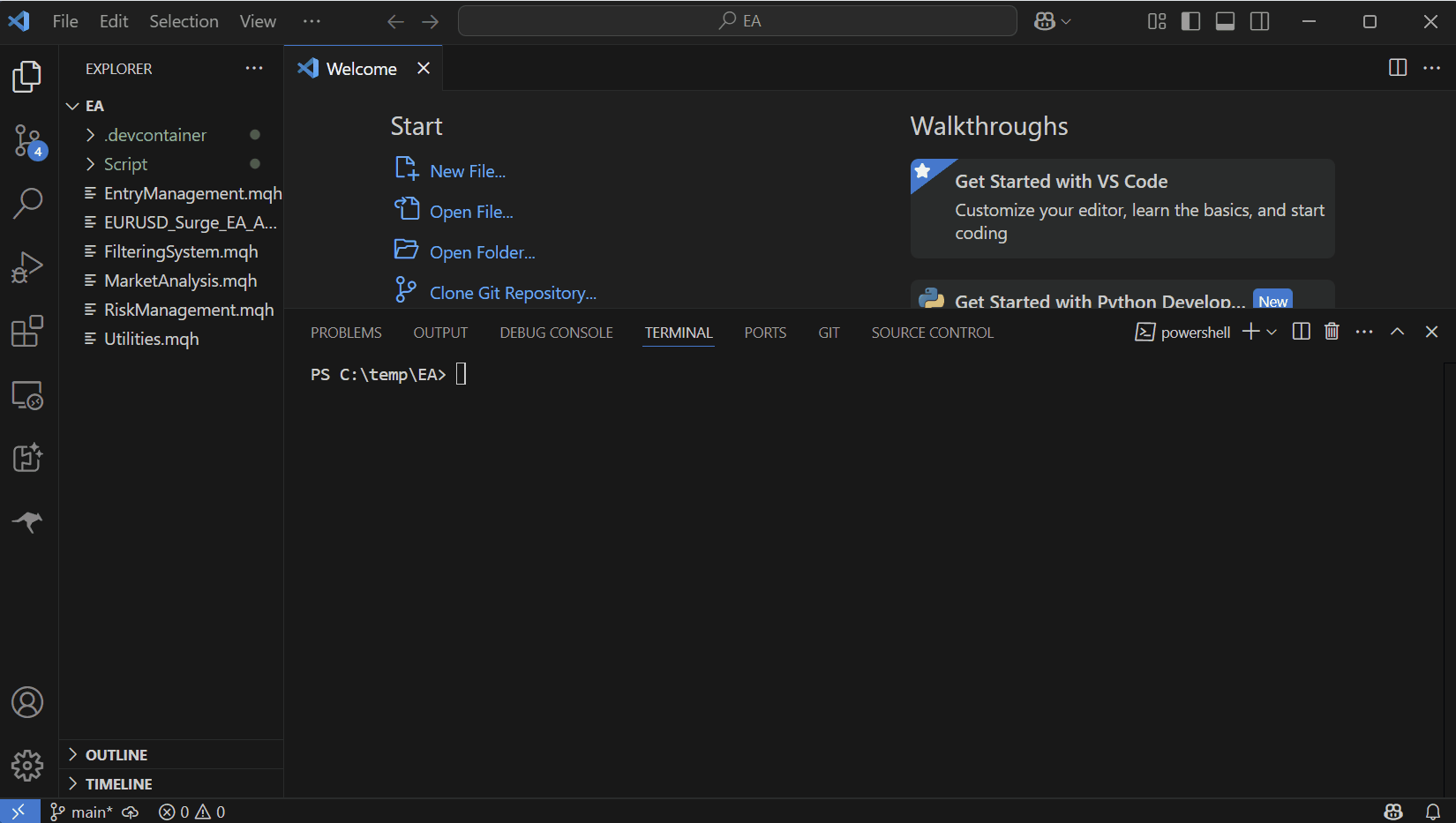Open Explorer Views and More Actions
1456x823 pixels.
tap(254, 68)
